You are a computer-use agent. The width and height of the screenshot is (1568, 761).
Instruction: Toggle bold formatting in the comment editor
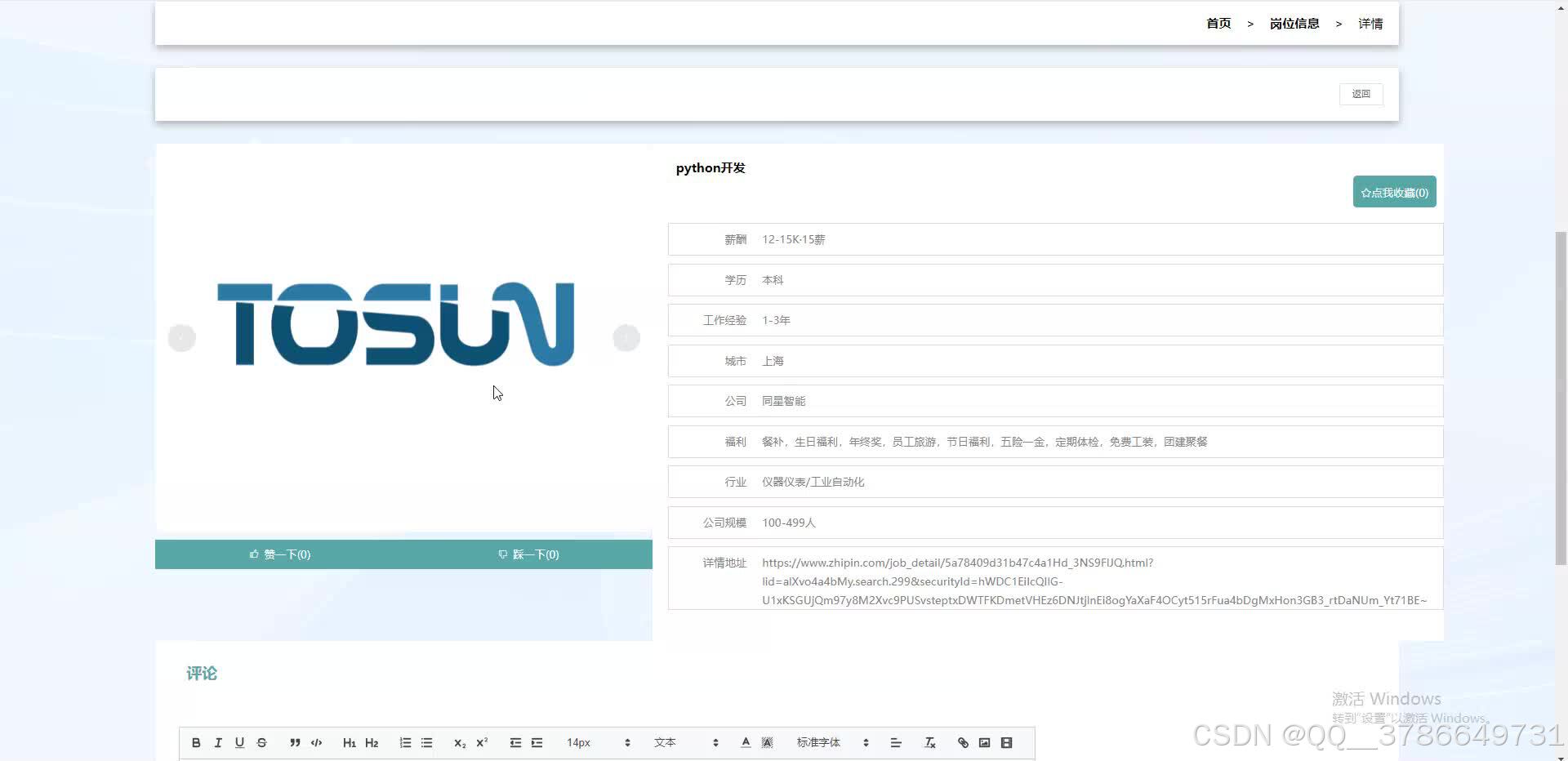[x=195, y=742]
